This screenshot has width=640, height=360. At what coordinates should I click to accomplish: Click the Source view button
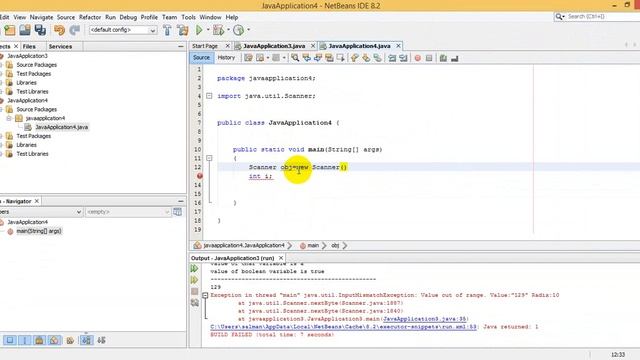pyautogui.click(x=201, y=58)
